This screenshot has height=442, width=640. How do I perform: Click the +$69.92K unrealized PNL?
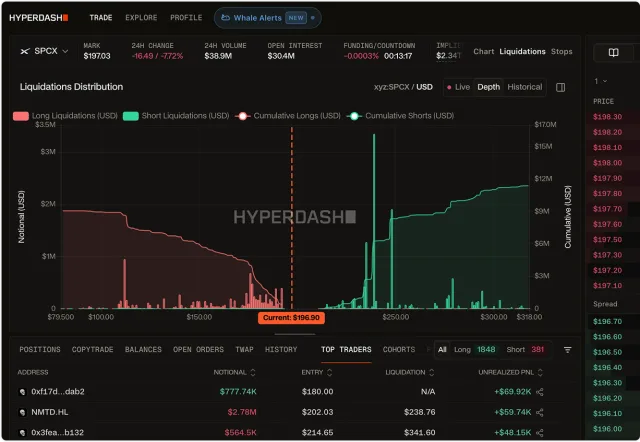pos(513,392)
